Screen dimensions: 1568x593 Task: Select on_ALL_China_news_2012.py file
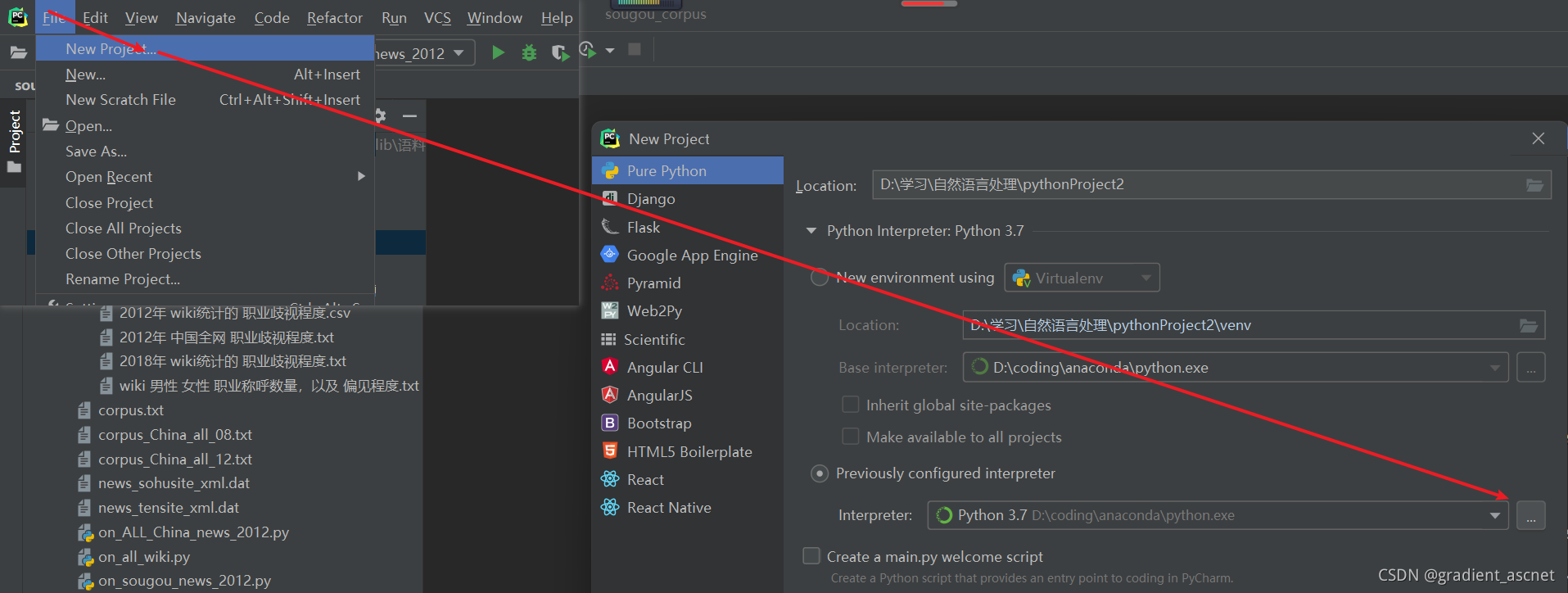[193, 532]
